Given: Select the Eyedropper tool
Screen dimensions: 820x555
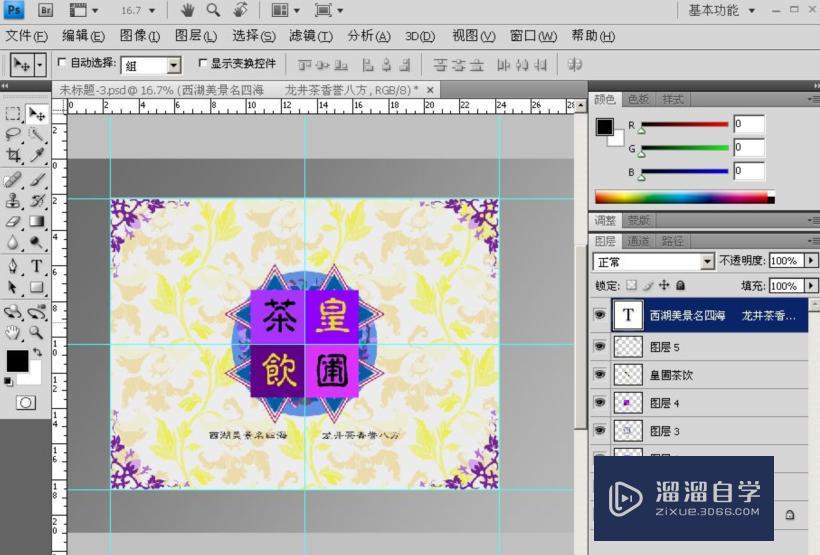Looking at the screenshot, I should click(37, 155).
